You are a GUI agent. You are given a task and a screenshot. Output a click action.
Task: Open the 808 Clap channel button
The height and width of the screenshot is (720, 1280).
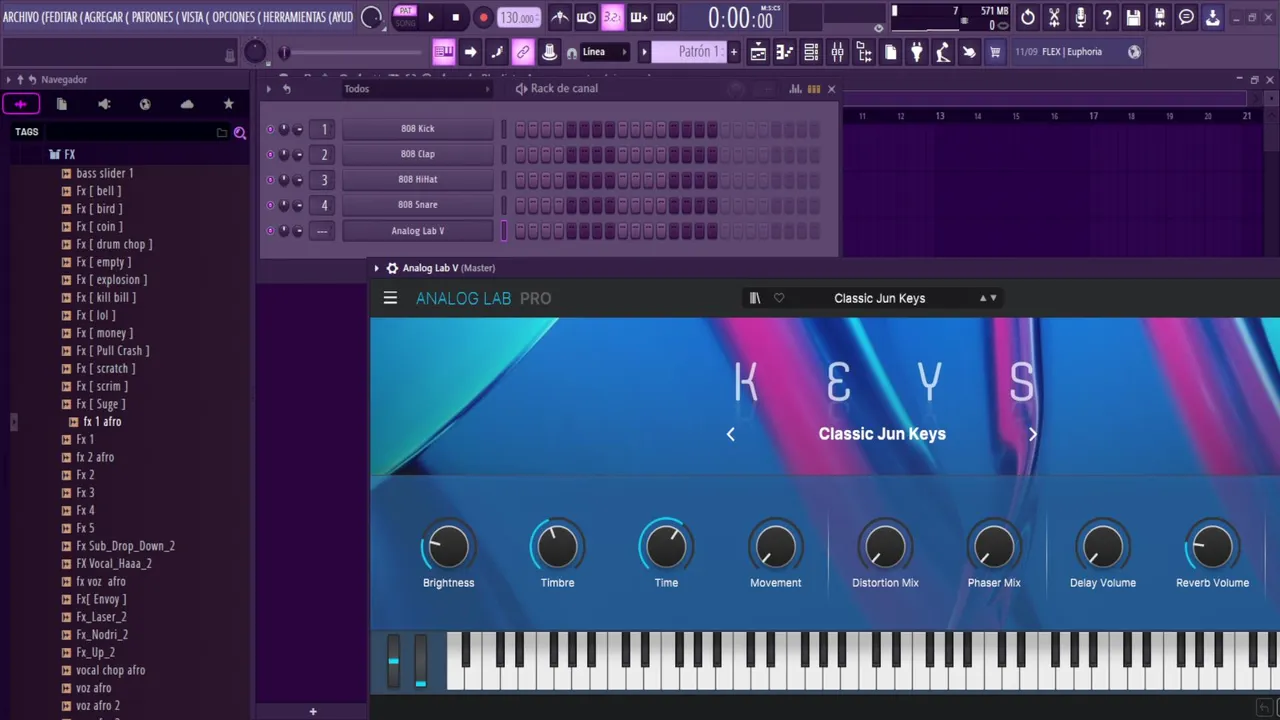pyautogui.click(x=418, y=154)
